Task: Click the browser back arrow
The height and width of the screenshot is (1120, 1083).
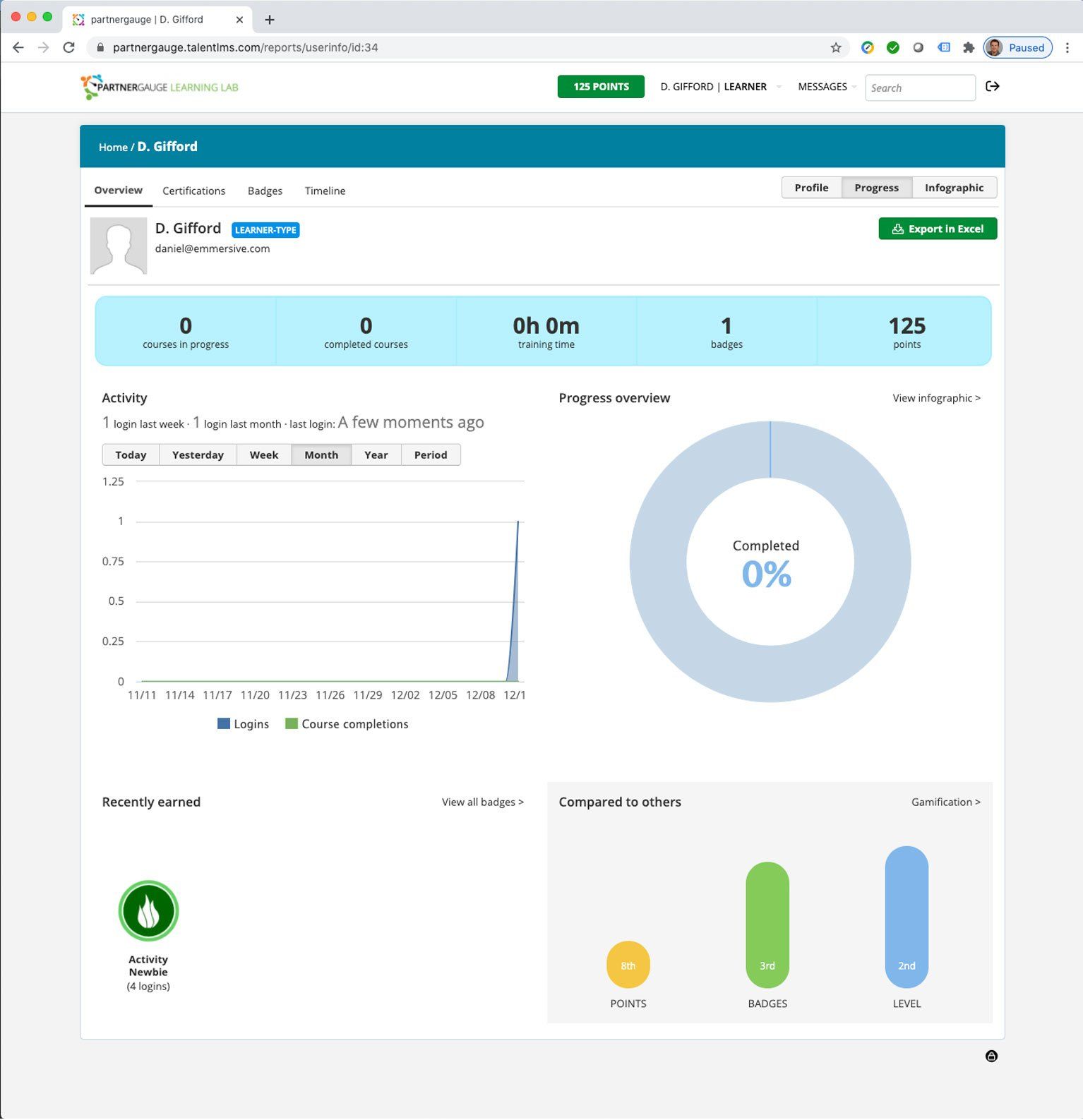Action: (x=18, y=48)
